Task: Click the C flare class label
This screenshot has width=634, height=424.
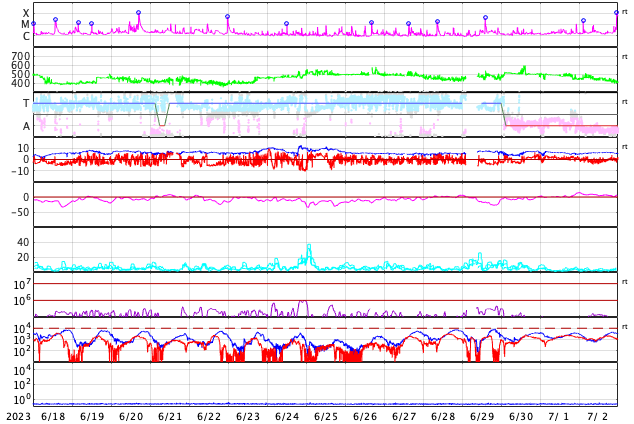Action: pyautogui.click(x=26, y=36)
